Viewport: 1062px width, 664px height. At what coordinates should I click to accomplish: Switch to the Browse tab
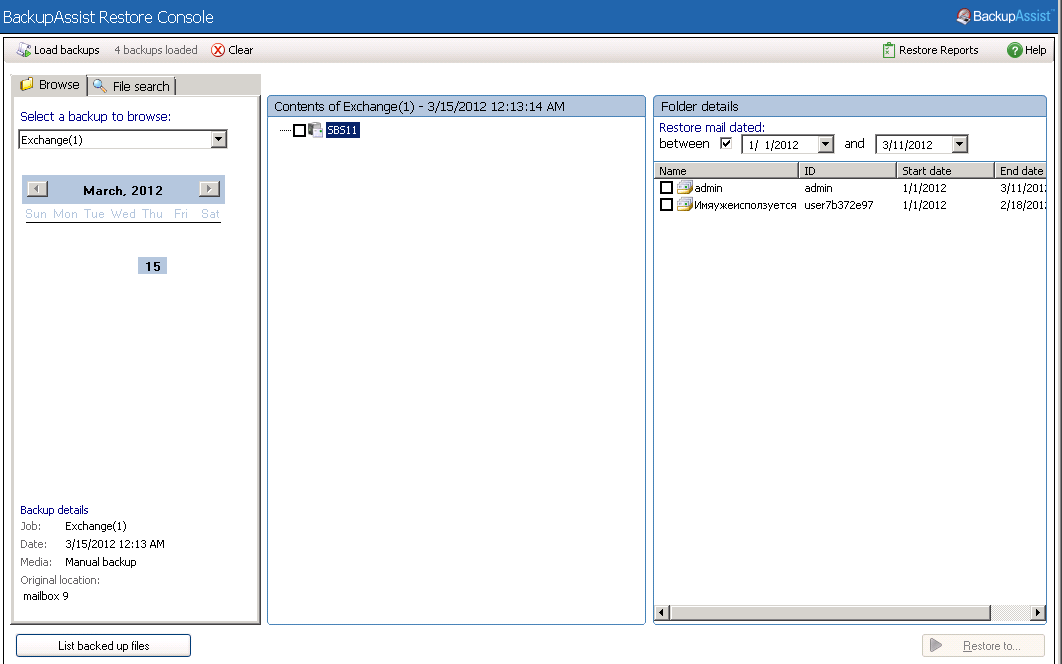(51, 85)
